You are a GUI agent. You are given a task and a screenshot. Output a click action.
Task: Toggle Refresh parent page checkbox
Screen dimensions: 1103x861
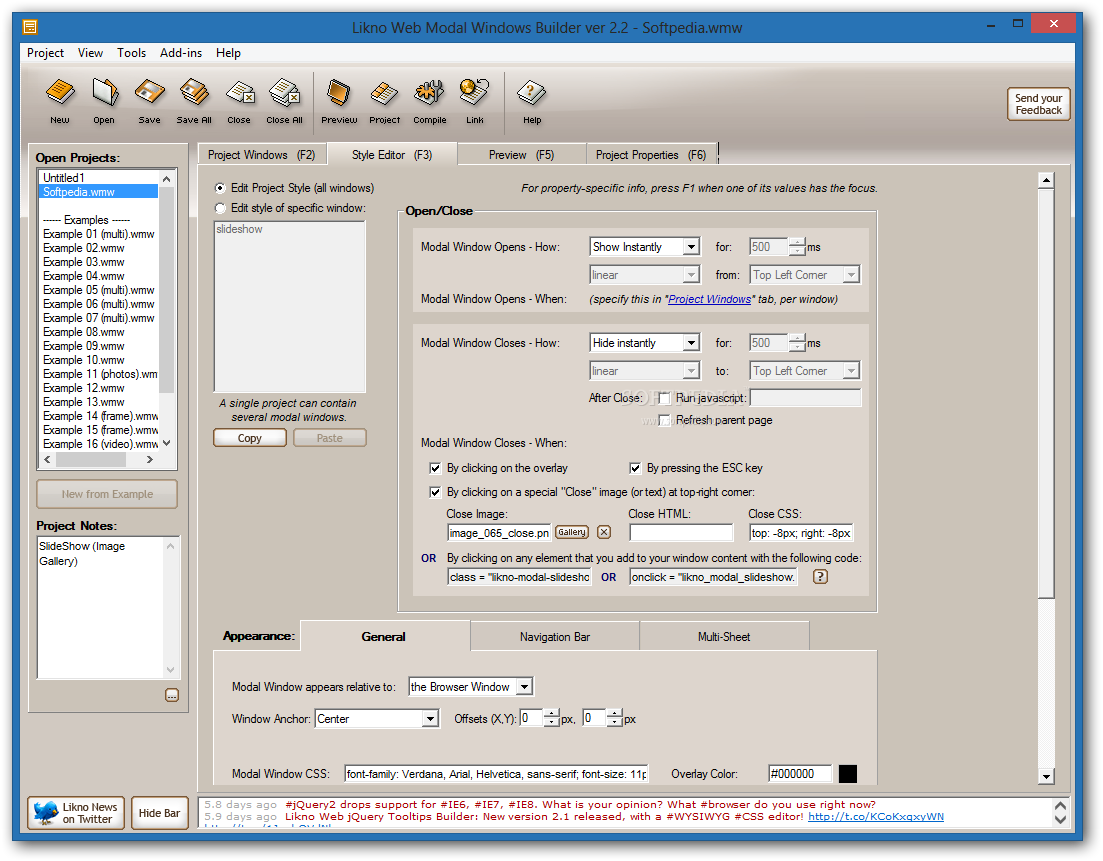tap(663, 421)
